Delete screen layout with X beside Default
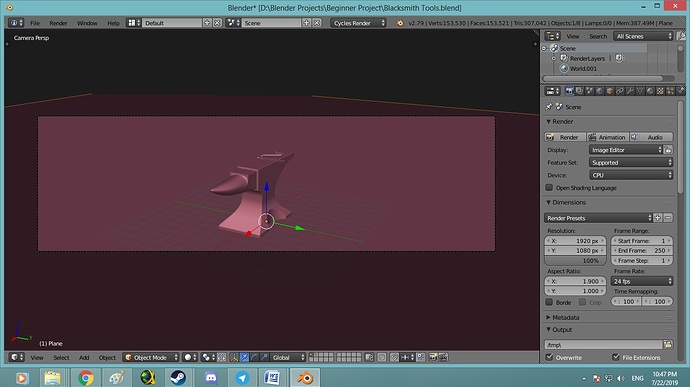Image resolution: width=690 pixels, height=387 pixels. pyautogui.click(x=217, y=22)
